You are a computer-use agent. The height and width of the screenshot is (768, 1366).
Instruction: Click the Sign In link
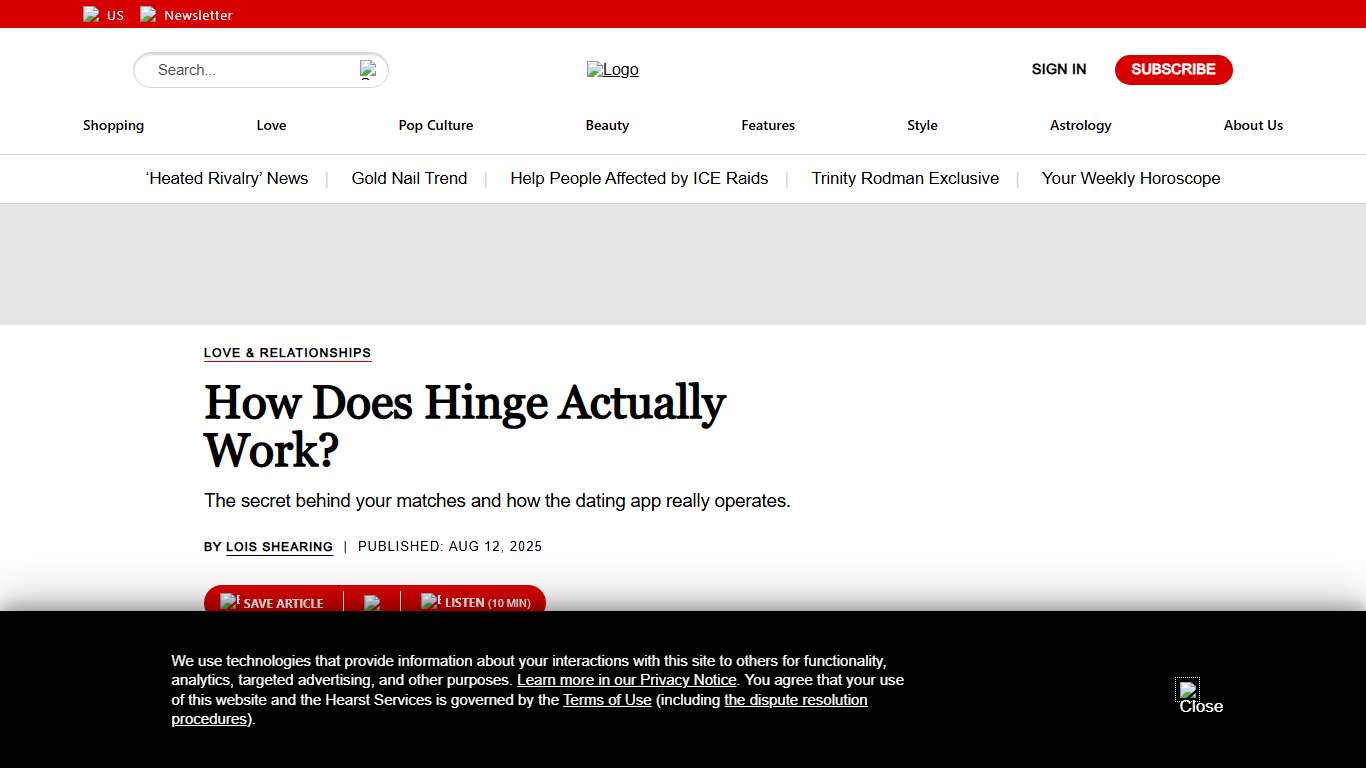[x=1058, y=69]
